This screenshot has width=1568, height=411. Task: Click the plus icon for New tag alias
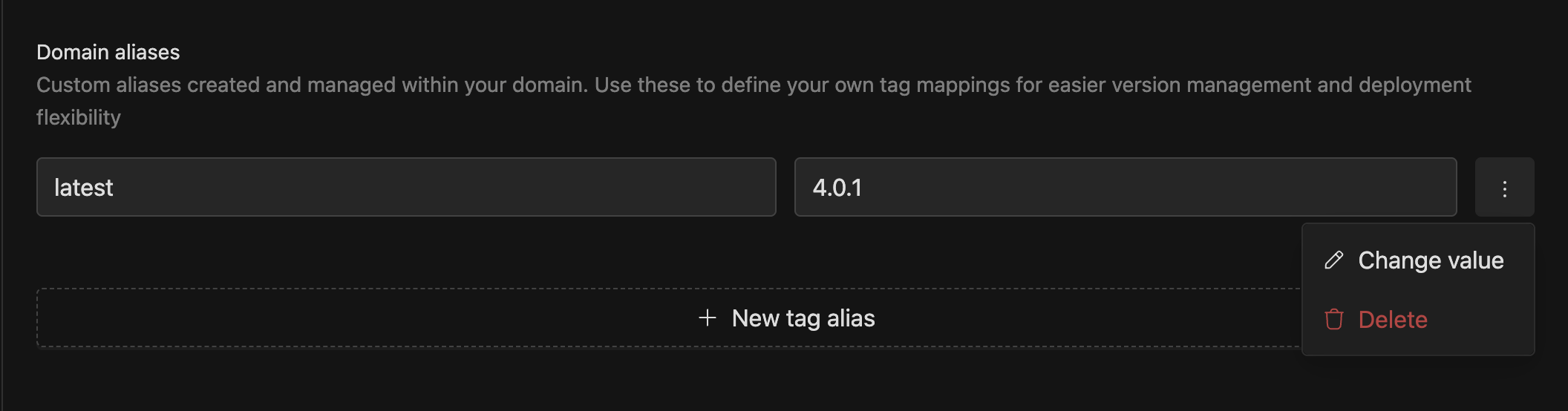pyautogui.click(x=708, y=318)
